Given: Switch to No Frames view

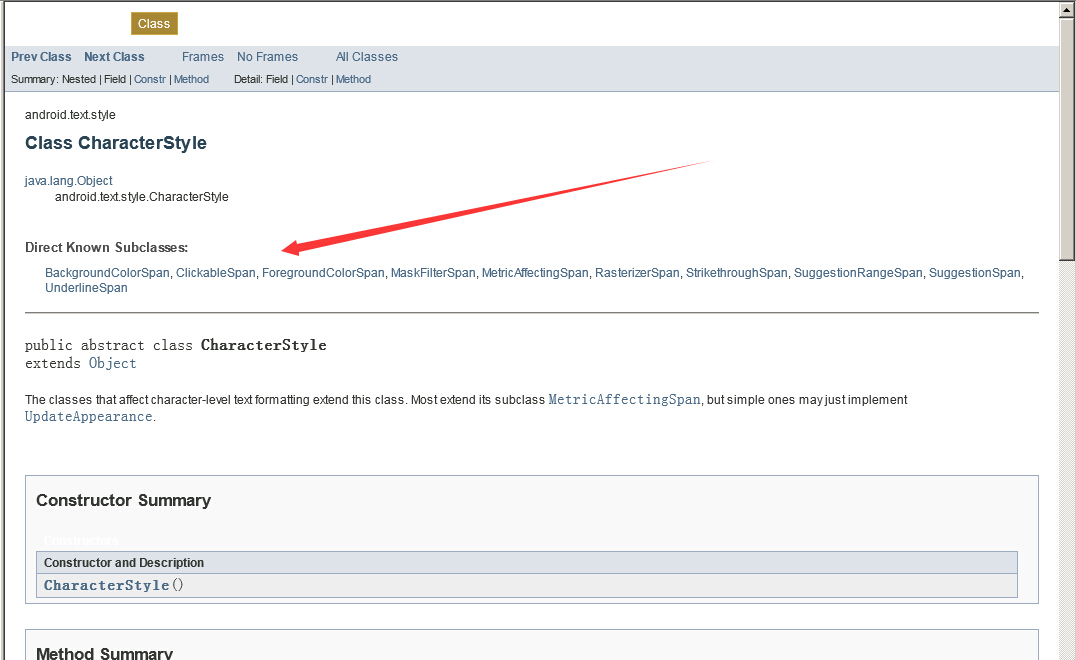Looking at the screenshot, I should (x=267, y=57).
